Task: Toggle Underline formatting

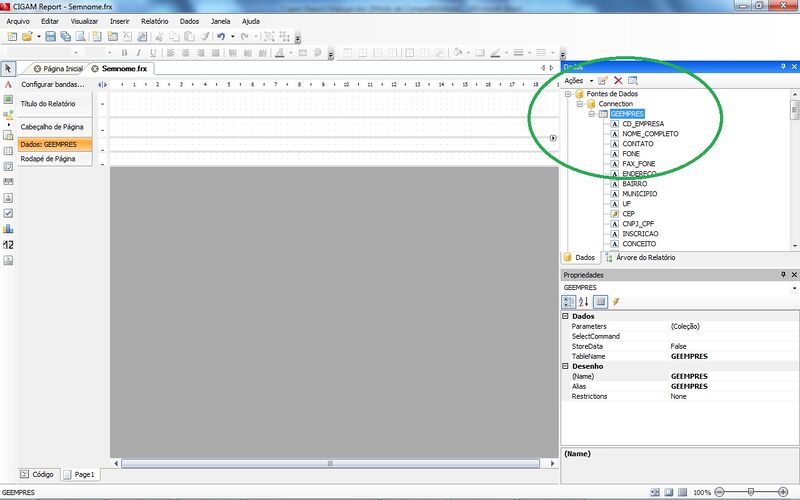Action: click(x=153, y=53)
